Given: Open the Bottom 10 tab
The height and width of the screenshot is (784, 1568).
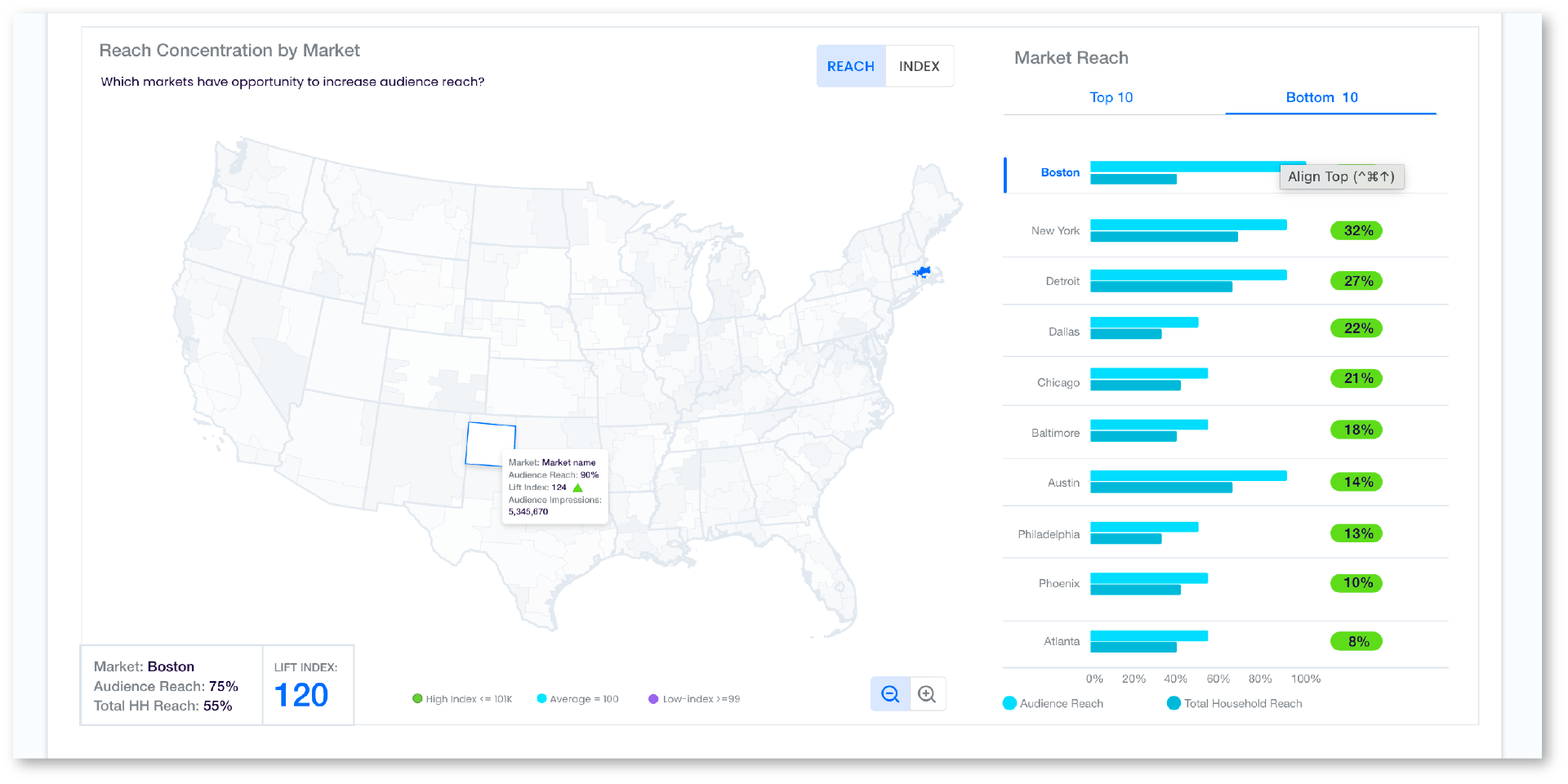Looking at the screenshot, I should [1322, 97].
